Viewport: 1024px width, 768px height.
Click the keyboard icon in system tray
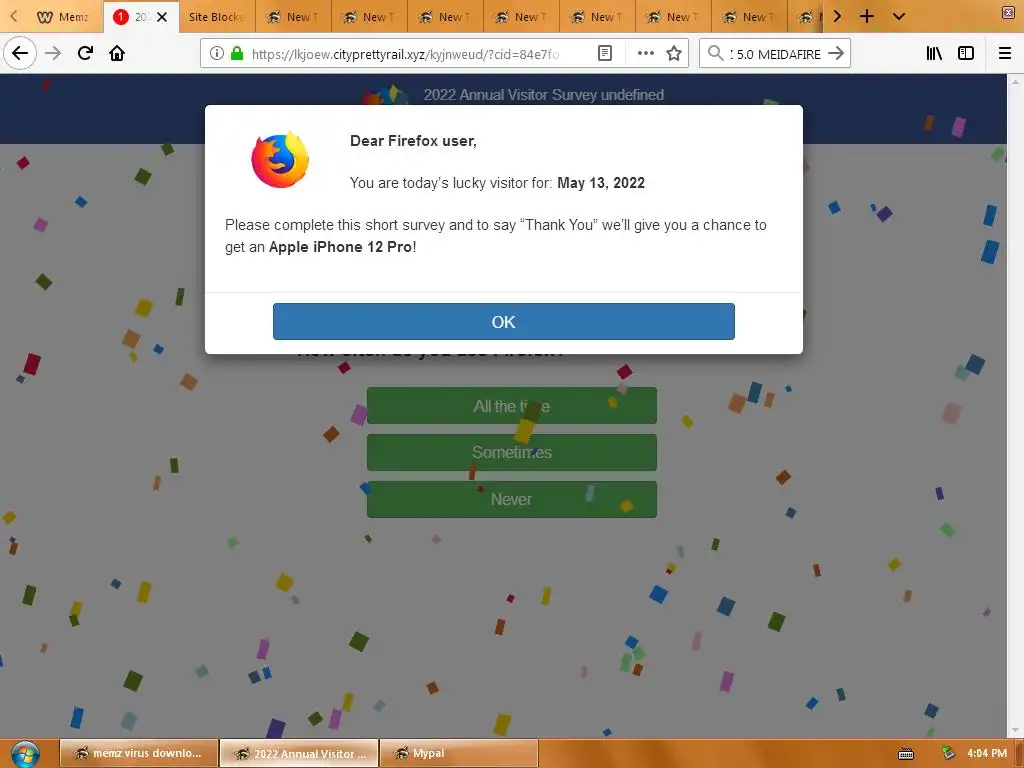[906, 754]
